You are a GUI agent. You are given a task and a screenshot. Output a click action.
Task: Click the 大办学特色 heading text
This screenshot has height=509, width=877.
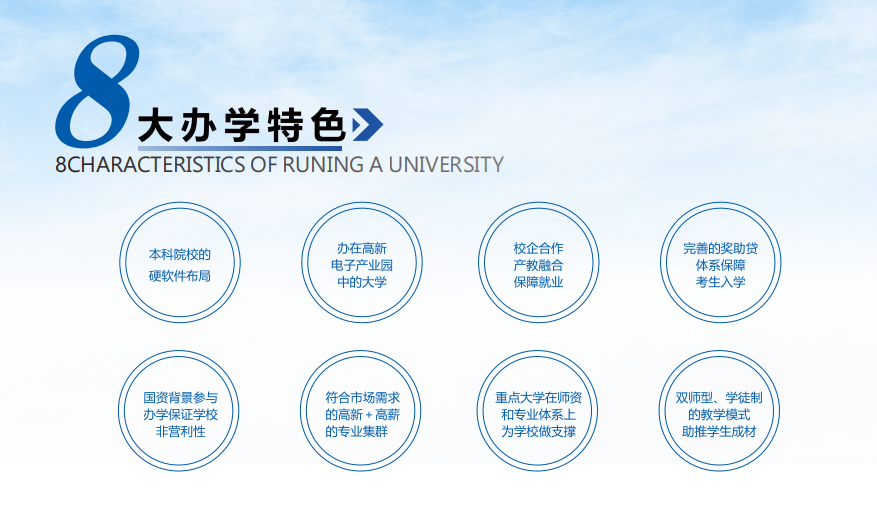tap(241, 126)
